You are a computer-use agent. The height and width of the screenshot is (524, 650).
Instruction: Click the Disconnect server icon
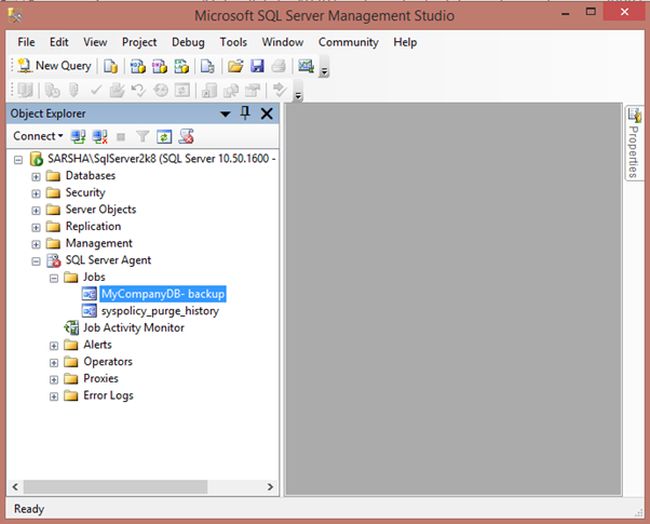coord(99,136)
